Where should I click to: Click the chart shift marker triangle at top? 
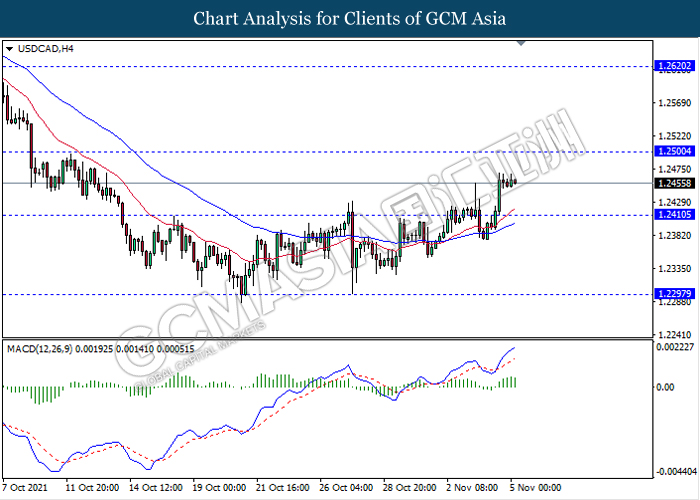[x=521, y=43]
